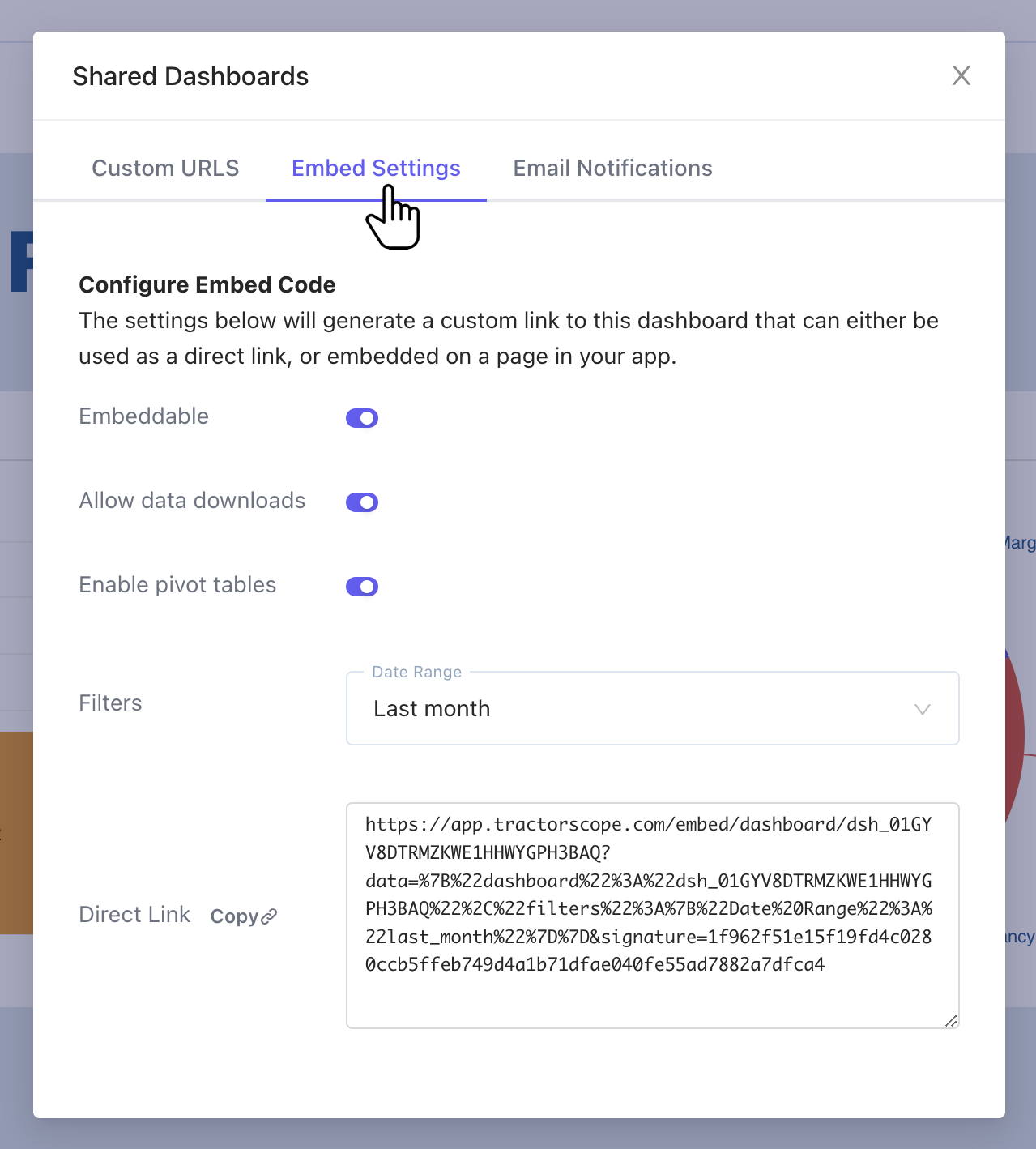The height and width of the screenshot is (1149, 1036).
Task: Open the Email Notifications tab
Action: (x=612, y=168)
